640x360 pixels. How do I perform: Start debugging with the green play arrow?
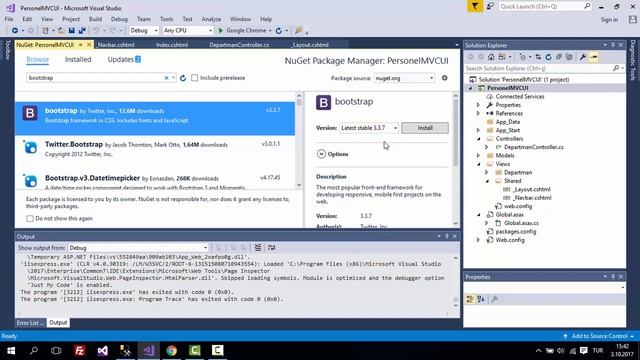click(220, 31)
